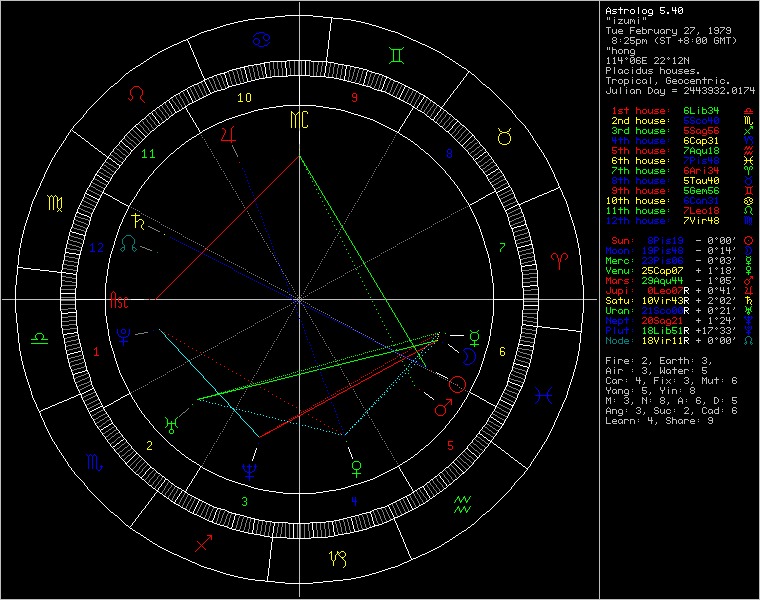Screen dimensions: 760x600
Task: Click house number 8 in the wheel
Action: click(x=449, y=154)
